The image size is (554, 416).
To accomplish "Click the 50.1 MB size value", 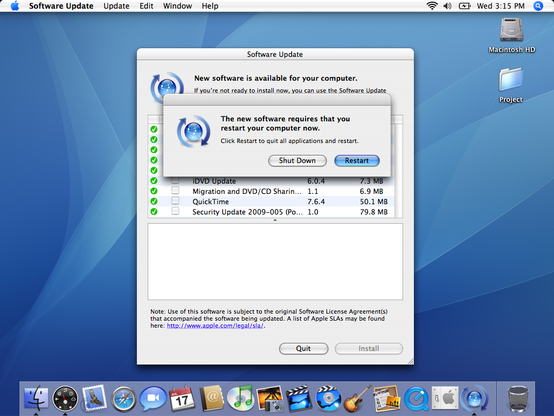I will coord(374,201).
